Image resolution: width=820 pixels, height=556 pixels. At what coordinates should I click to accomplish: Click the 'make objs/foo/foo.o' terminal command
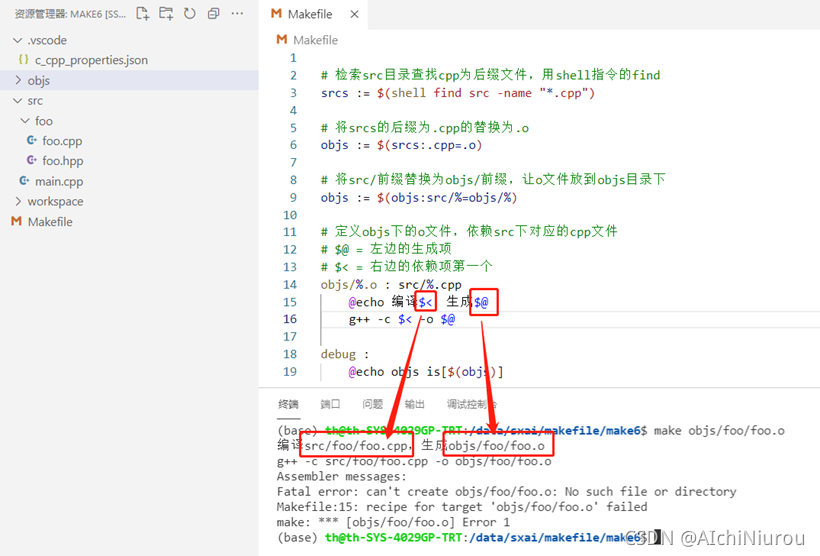(720, 430)
